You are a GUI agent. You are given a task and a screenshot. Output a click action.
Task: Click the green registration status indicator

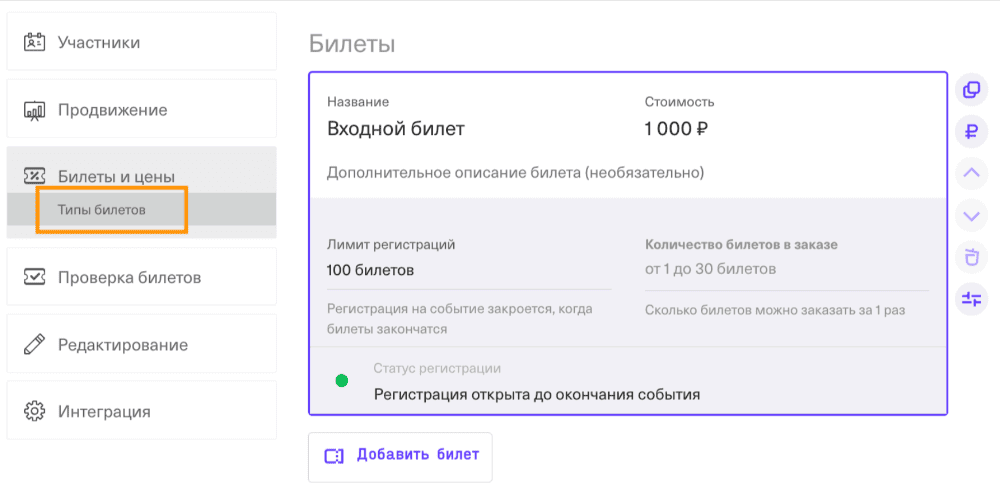(x=342, y=381)
